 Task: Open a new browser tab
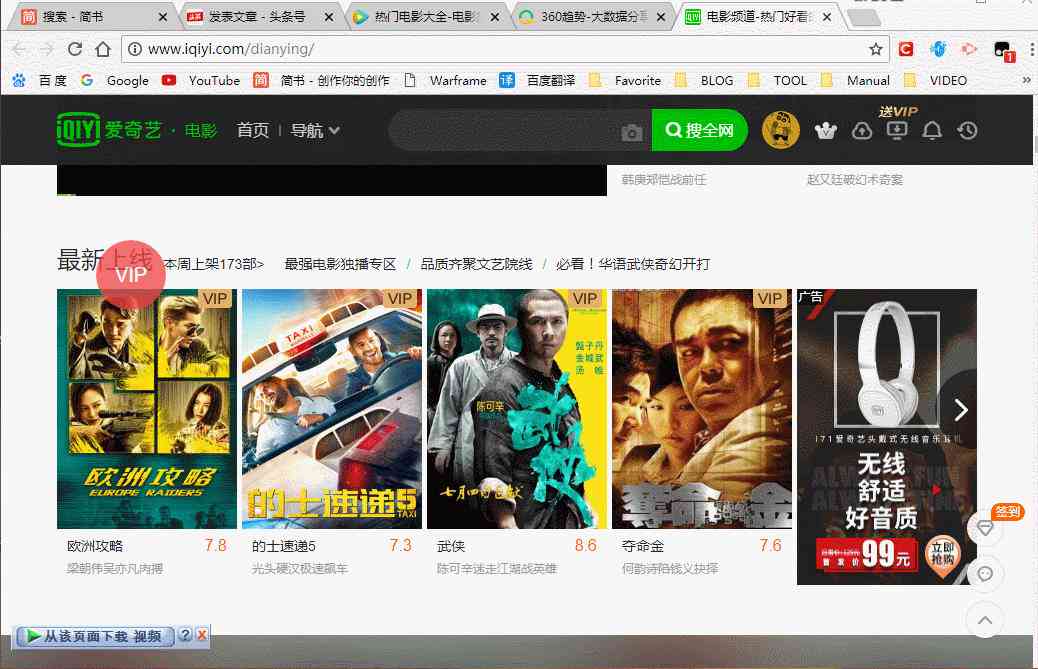tap(864, 18)
